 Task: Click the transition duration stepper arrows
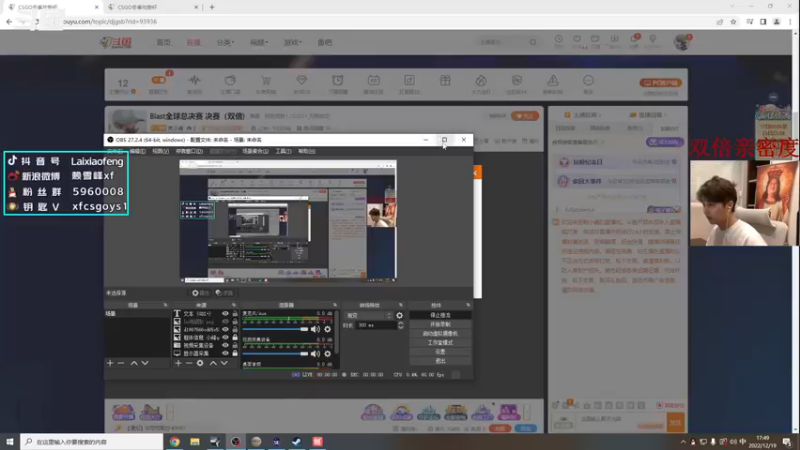[401, 325]
